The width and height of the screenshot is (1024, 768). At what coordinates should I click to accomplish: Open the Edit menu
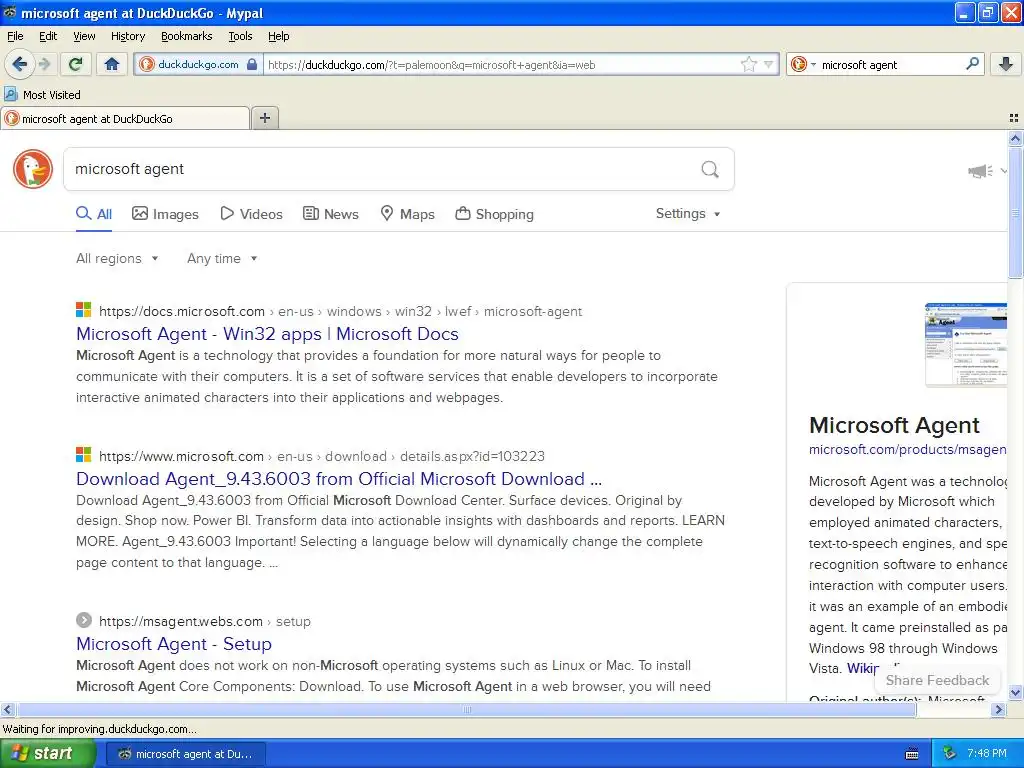[48, 36]
